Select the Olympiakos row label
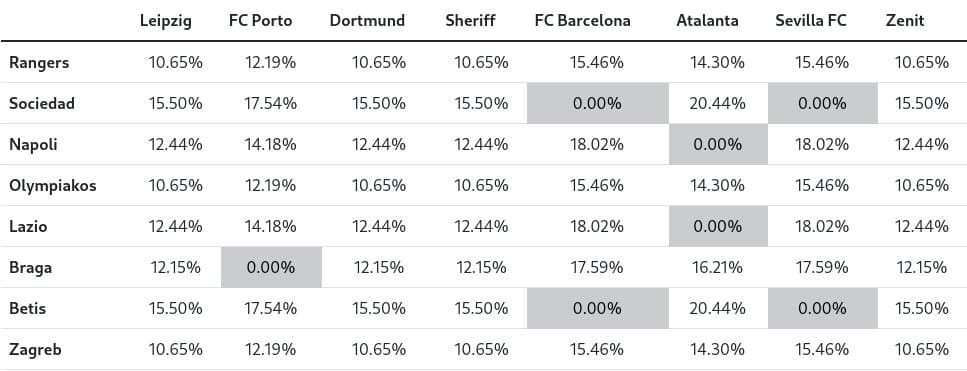The image size is (967, 371). click(52, 186)
